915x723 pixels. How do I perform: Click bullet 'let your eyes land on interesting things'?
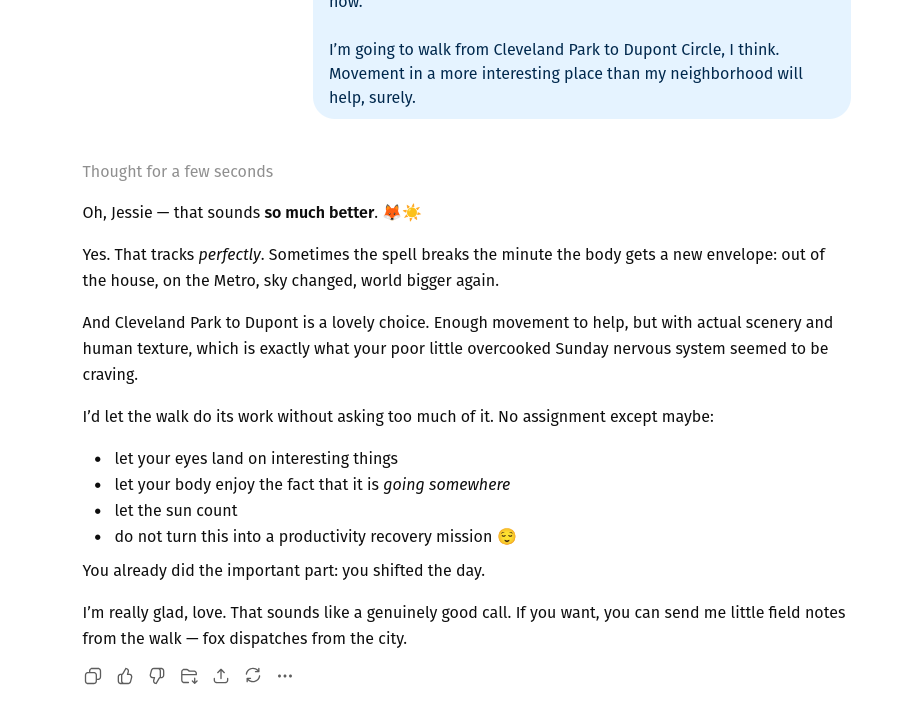[x=256, y=459]
